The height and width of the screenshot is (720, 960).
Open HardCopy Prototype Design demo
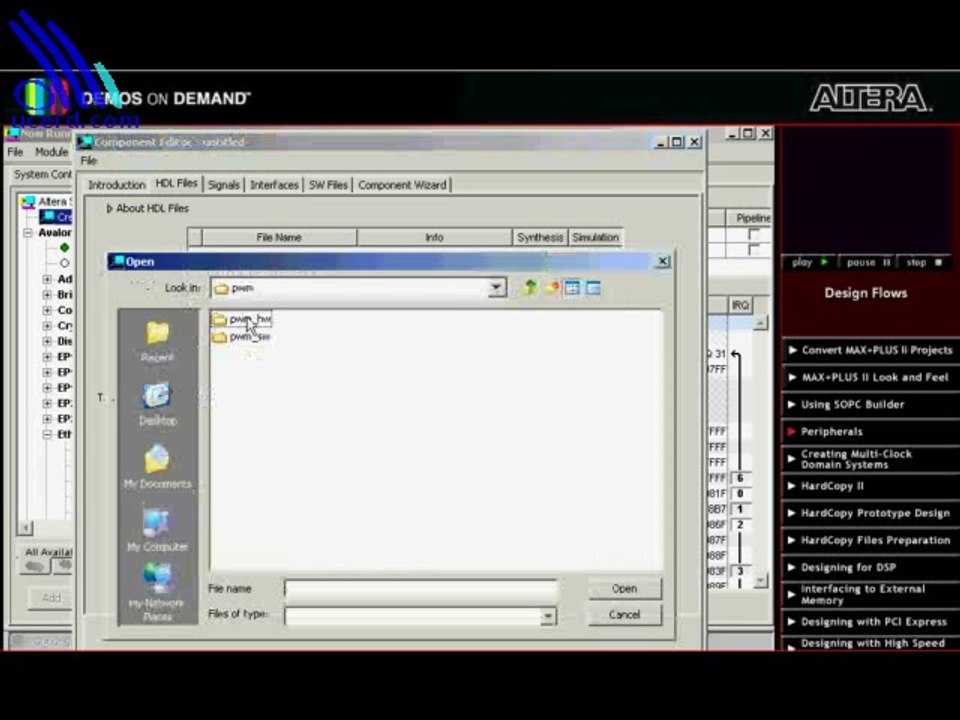[871, 513]
